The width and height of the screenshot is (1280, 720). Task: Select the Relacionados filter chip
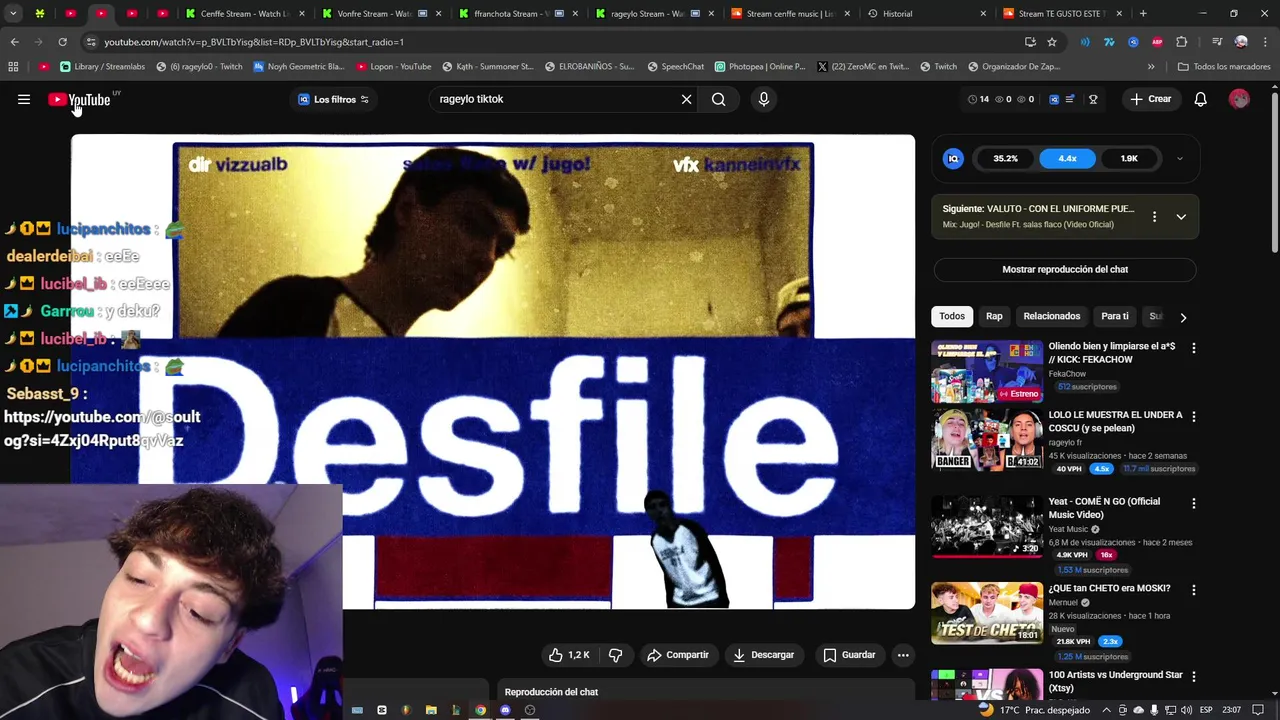pyautogui.click(x=1051, y=316)
